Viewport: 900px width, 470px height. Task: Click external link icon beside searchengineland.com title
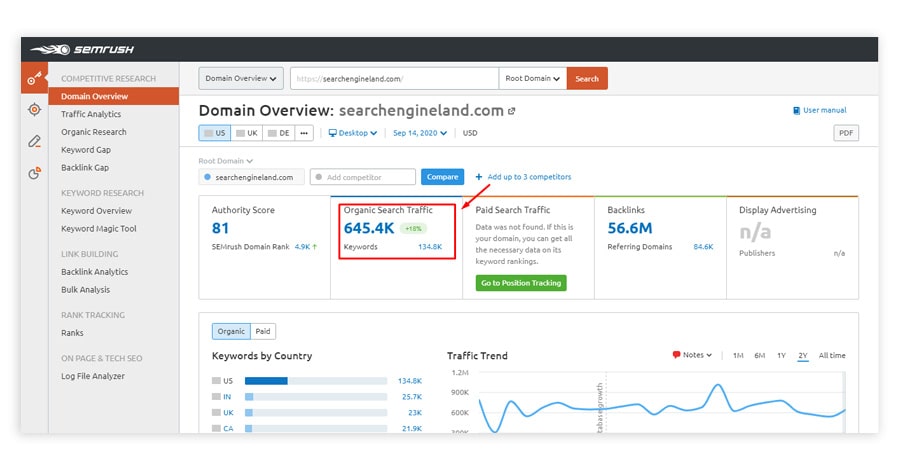(x=512, y=111)
